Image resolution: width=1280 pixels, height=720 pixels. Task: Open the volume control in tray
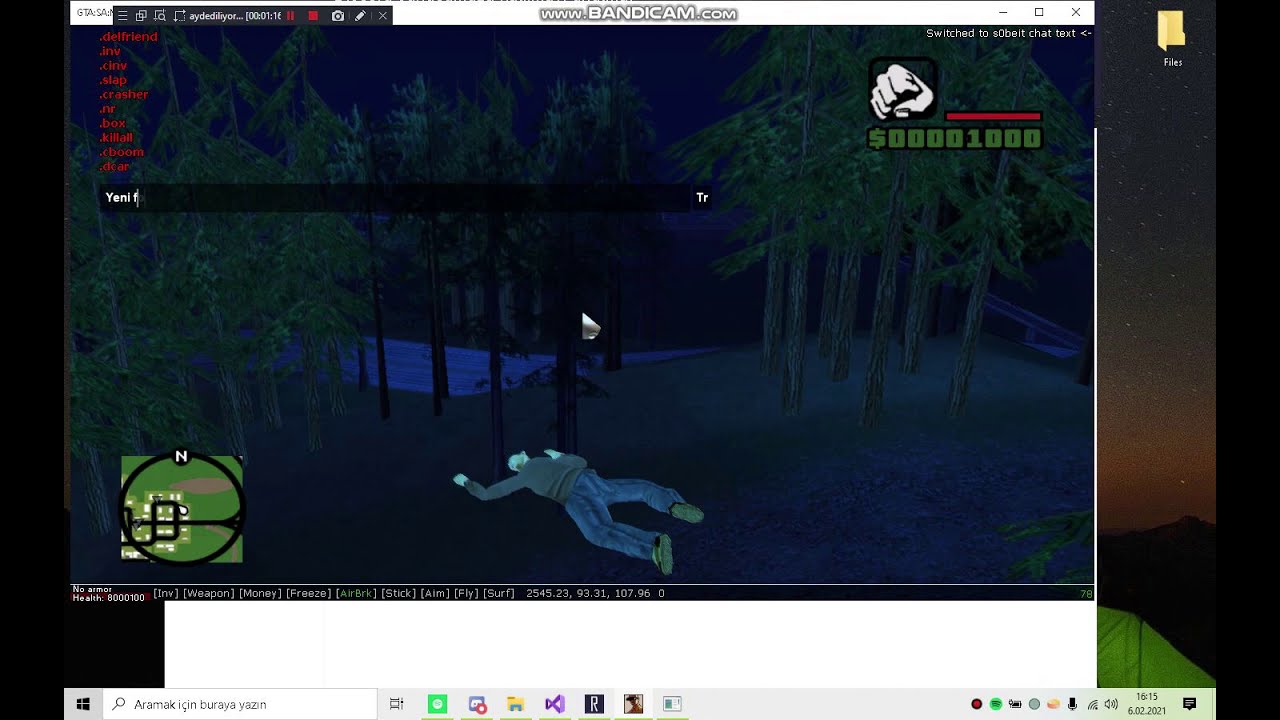(x=1110, y=704)
